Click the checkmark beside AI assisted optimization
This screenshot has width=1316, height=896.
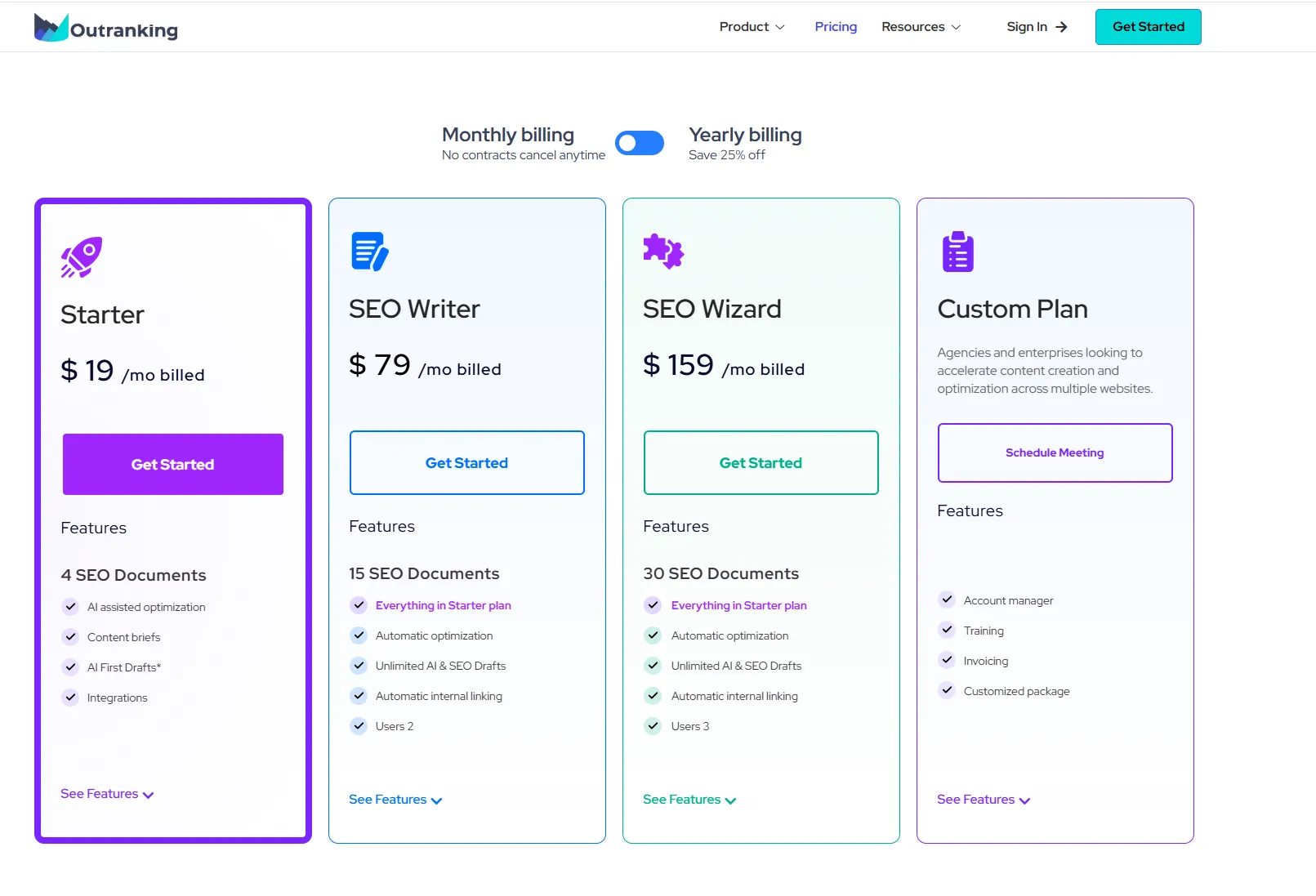(x=70, y=605)
